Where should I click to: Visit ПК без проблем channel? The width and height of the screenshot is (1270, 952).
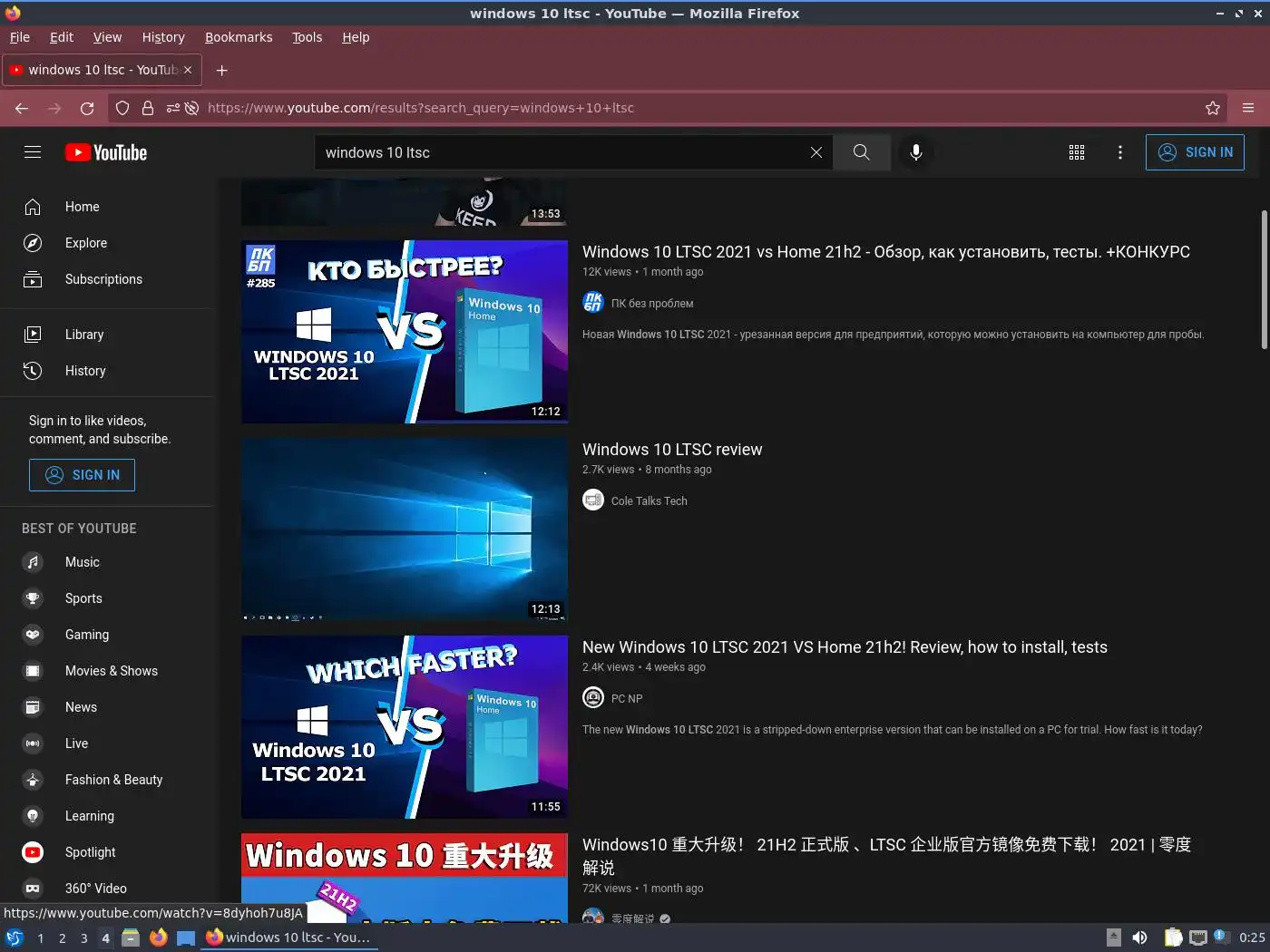[652, 303]
